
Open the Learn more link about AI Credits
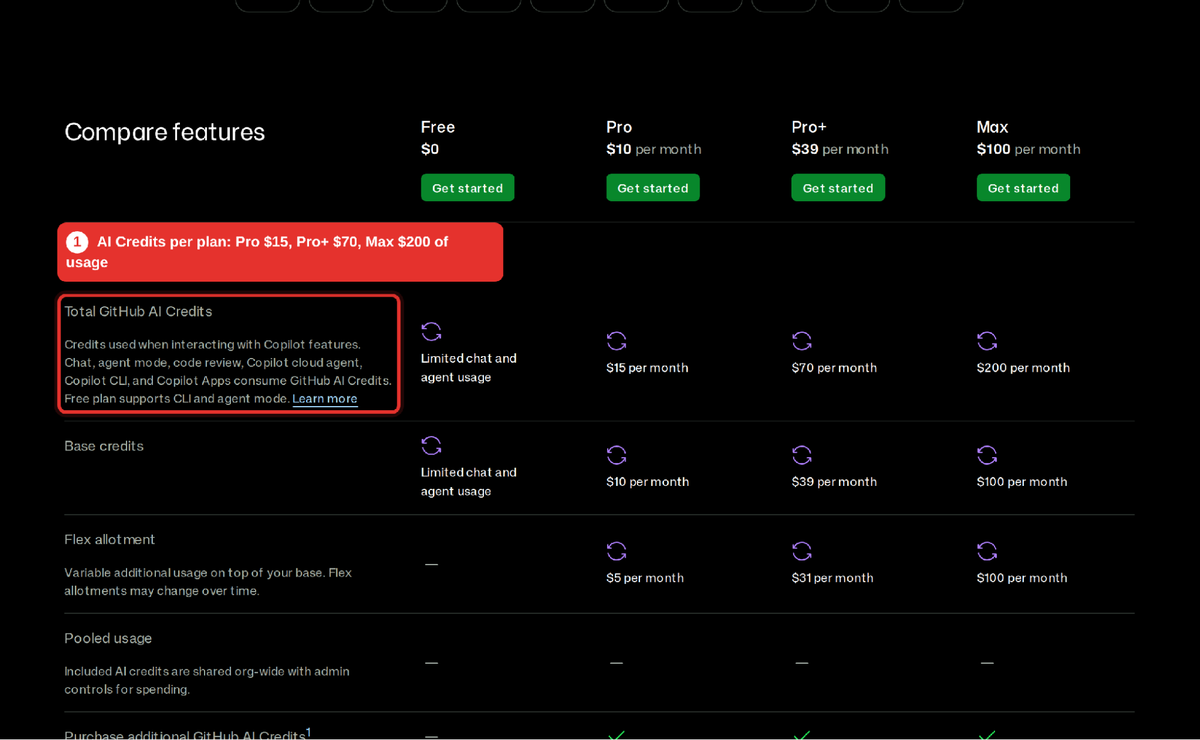[x=325, y=398]
